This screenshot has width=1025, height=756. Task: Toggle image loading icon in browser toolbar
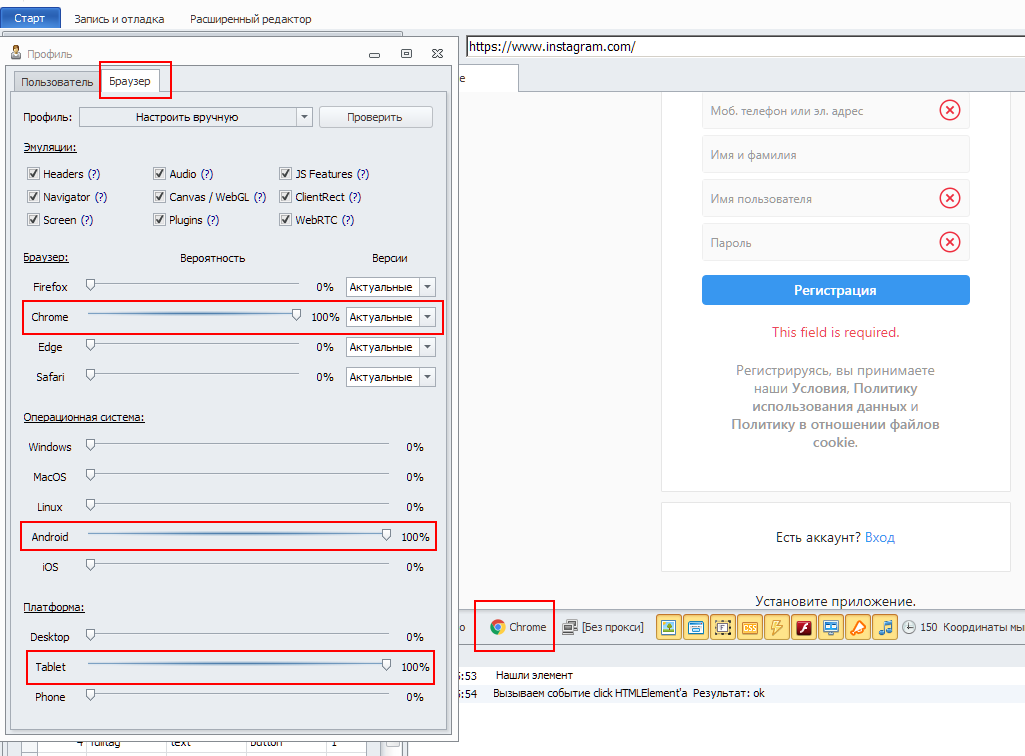pyautogui.click(x=669, y=627)
